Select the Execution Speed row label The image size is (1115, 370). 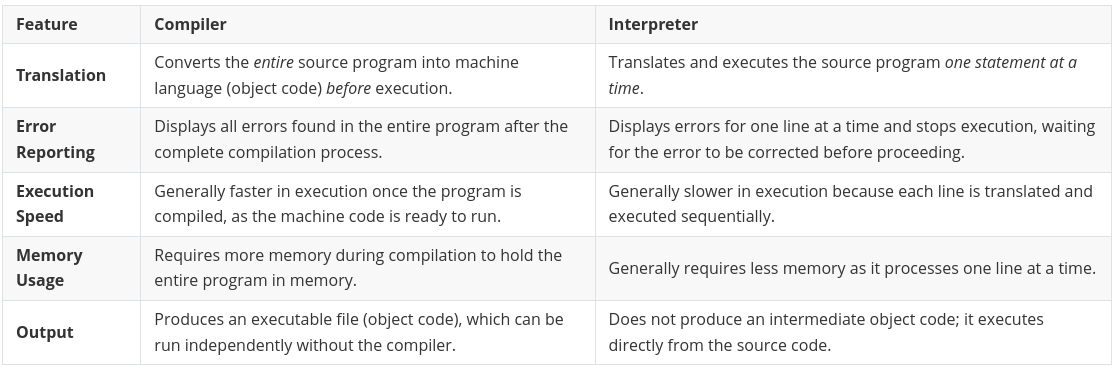point(55,204)
